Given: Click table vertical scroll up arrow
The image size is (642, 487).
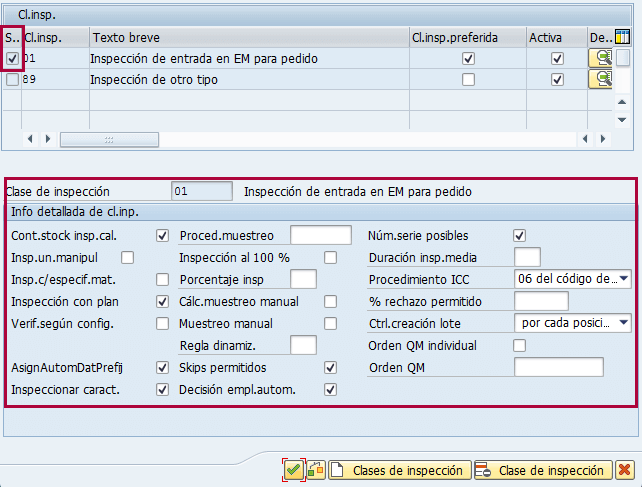Looking at the screenshot, I should [622, 102].
